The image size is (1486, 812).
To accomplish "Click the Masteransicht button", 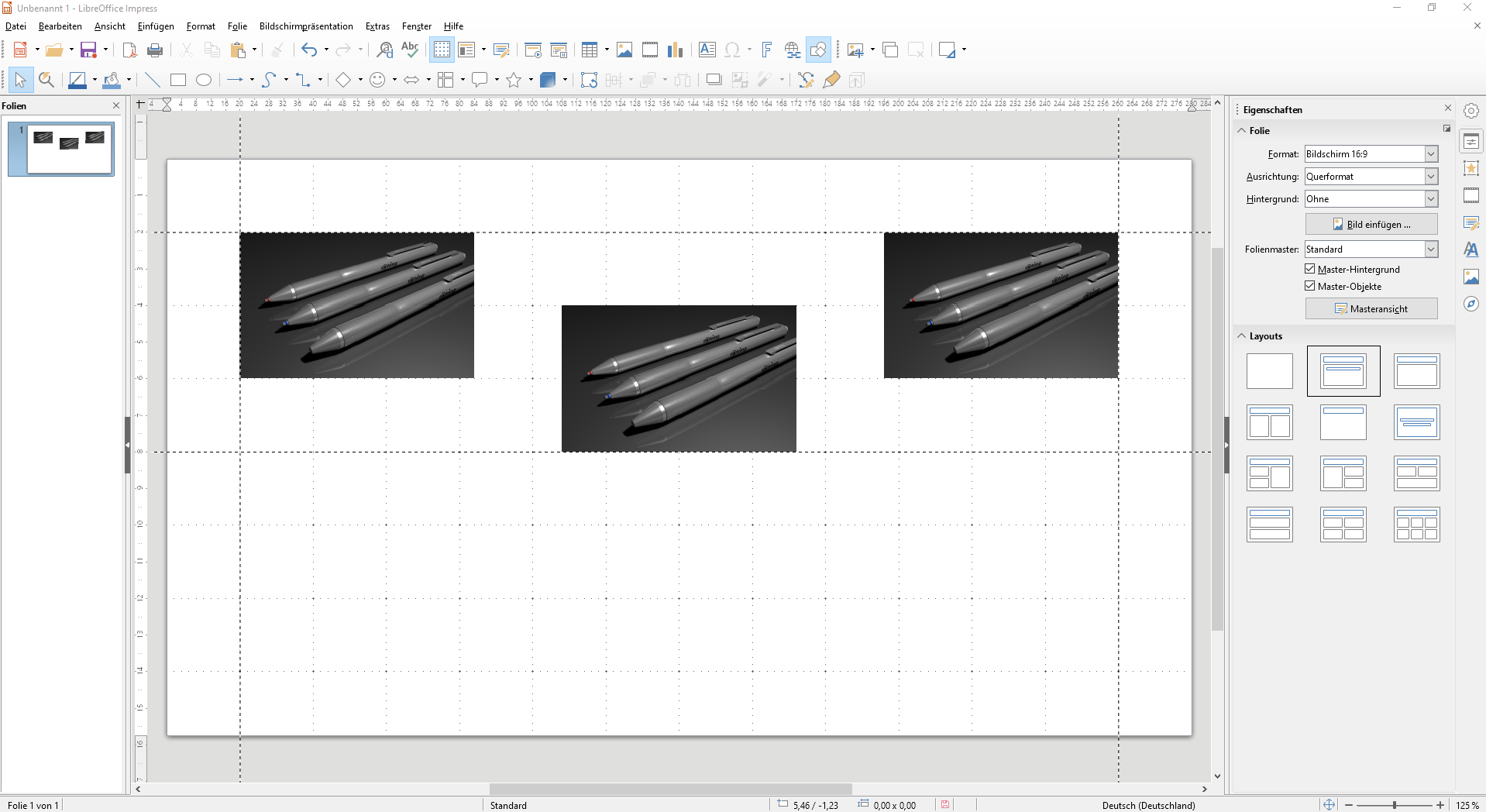I will pos(1371,309).
